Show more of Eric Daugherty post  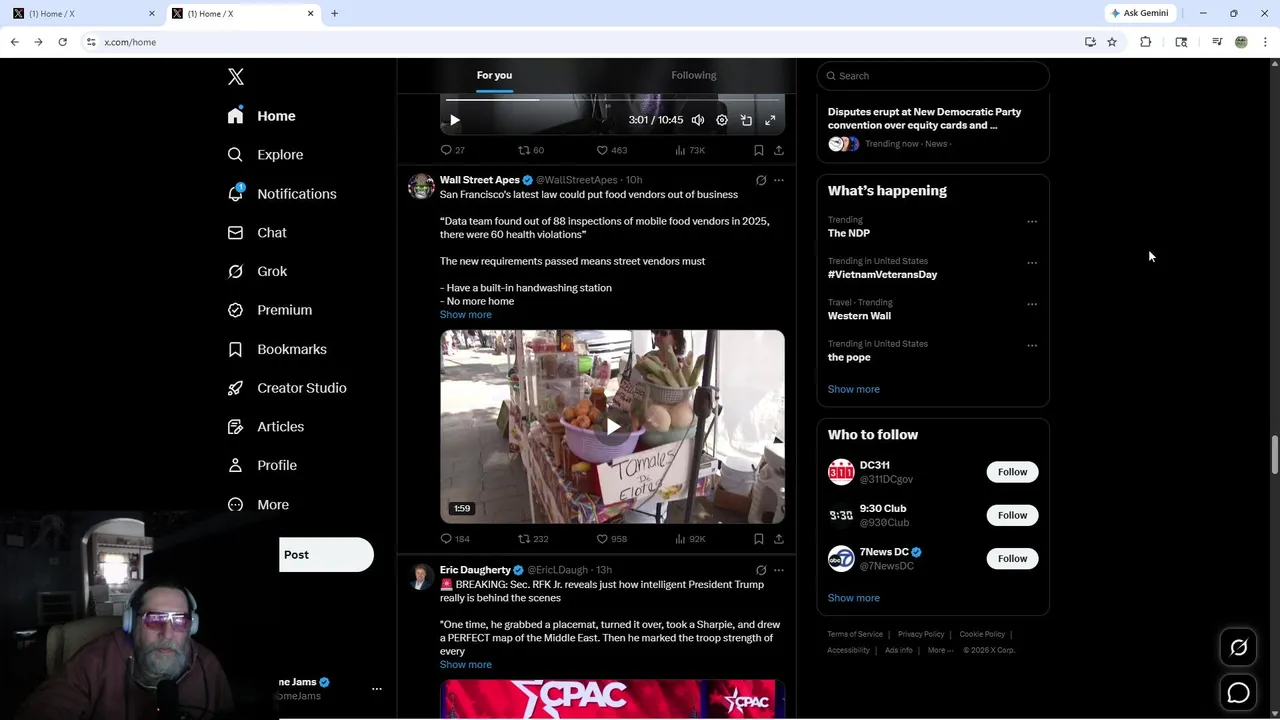[x=465, y=665]
